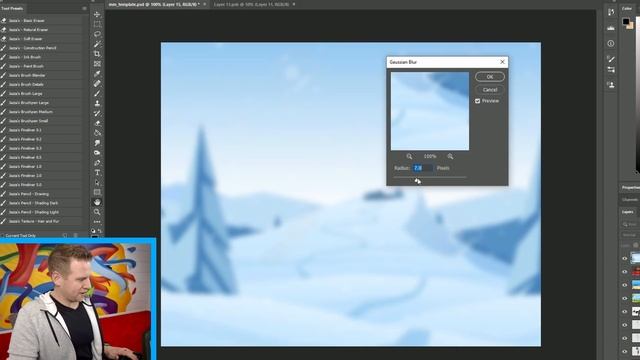The width and height of the screenshot is (640, 360).
Task: Select the Rectangle shape tool
Action: [x=97, y=192]
